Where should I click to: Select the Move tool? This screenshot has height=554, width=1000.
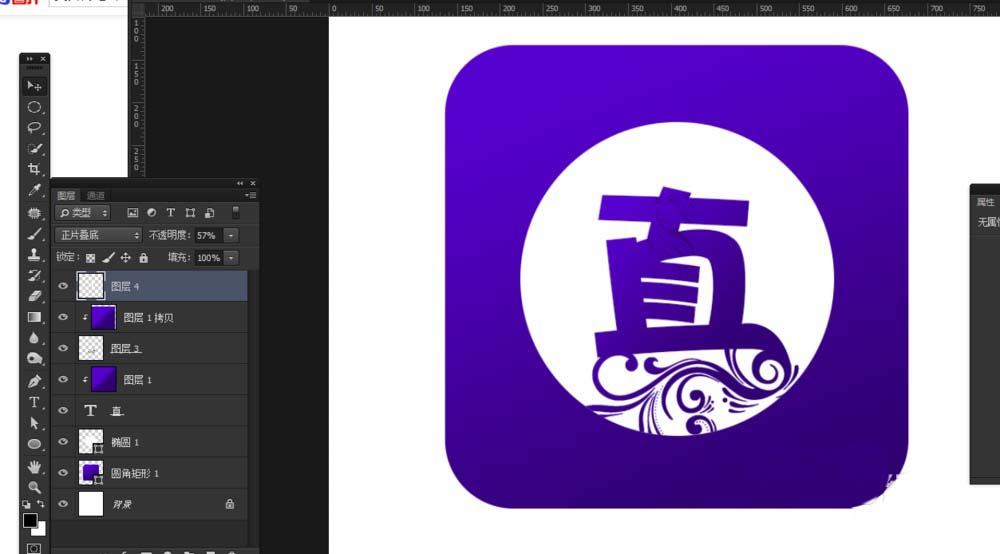(x=34, y=86)
